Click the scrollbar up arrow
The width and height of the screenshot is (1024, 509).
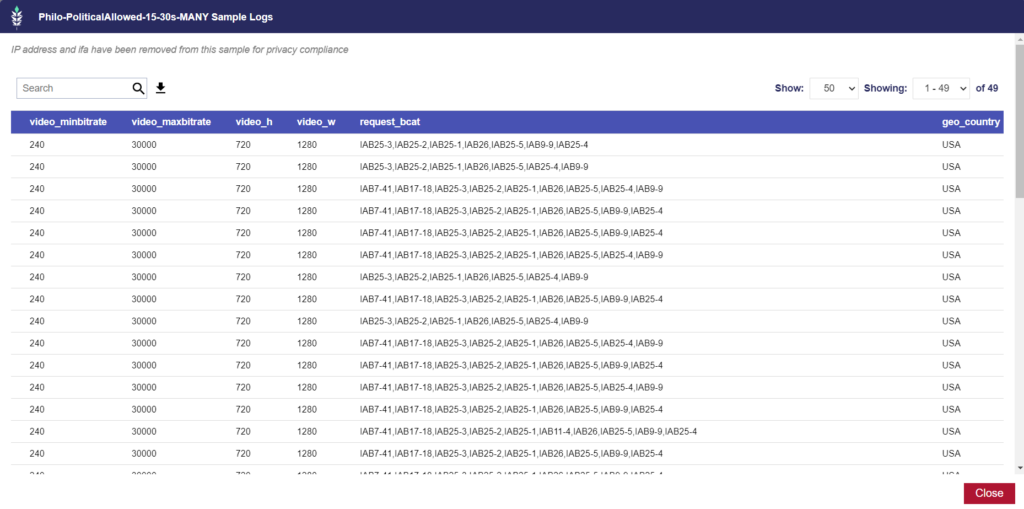1019,39
